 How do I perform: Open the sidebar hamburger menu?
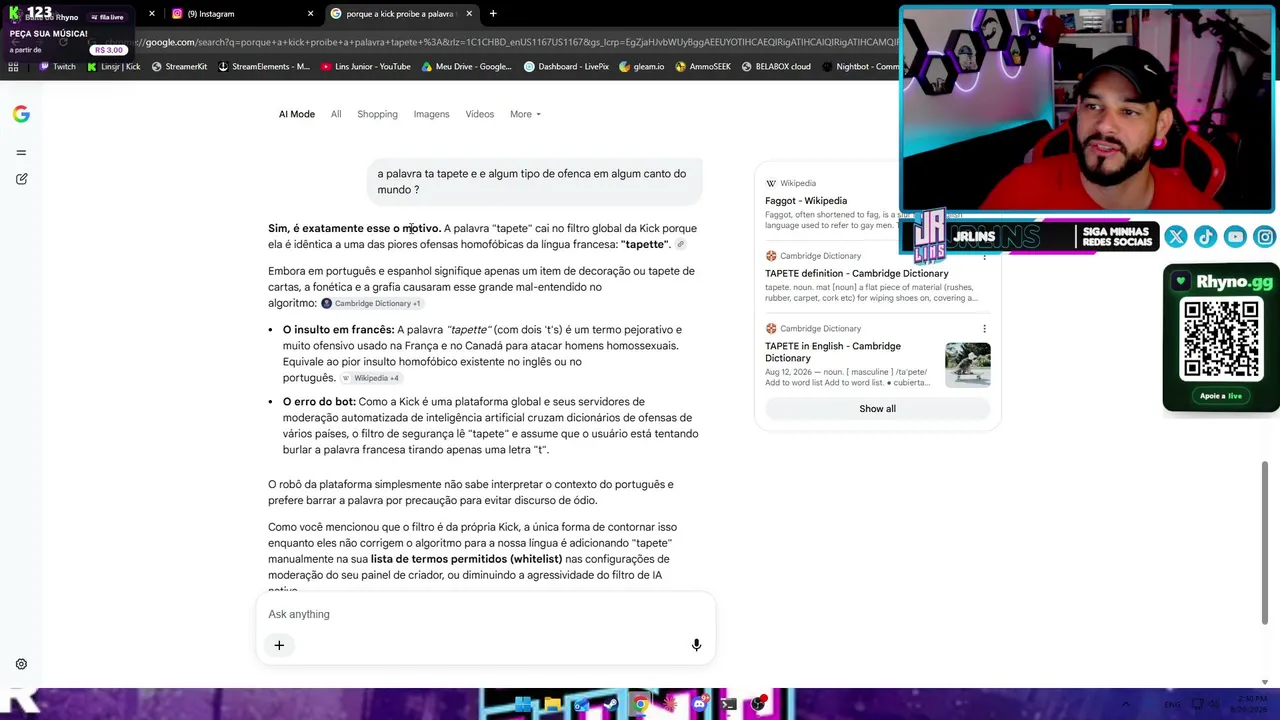[21, 153]
